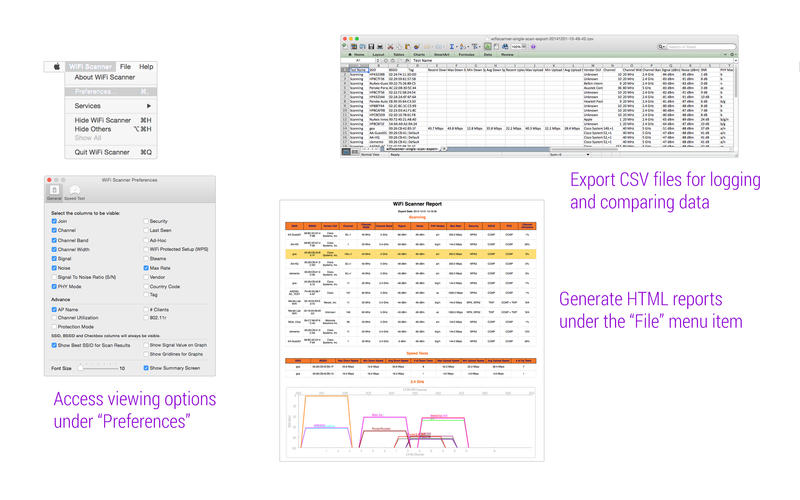Enable the Last Seen column checkbox

pos(146,230)
